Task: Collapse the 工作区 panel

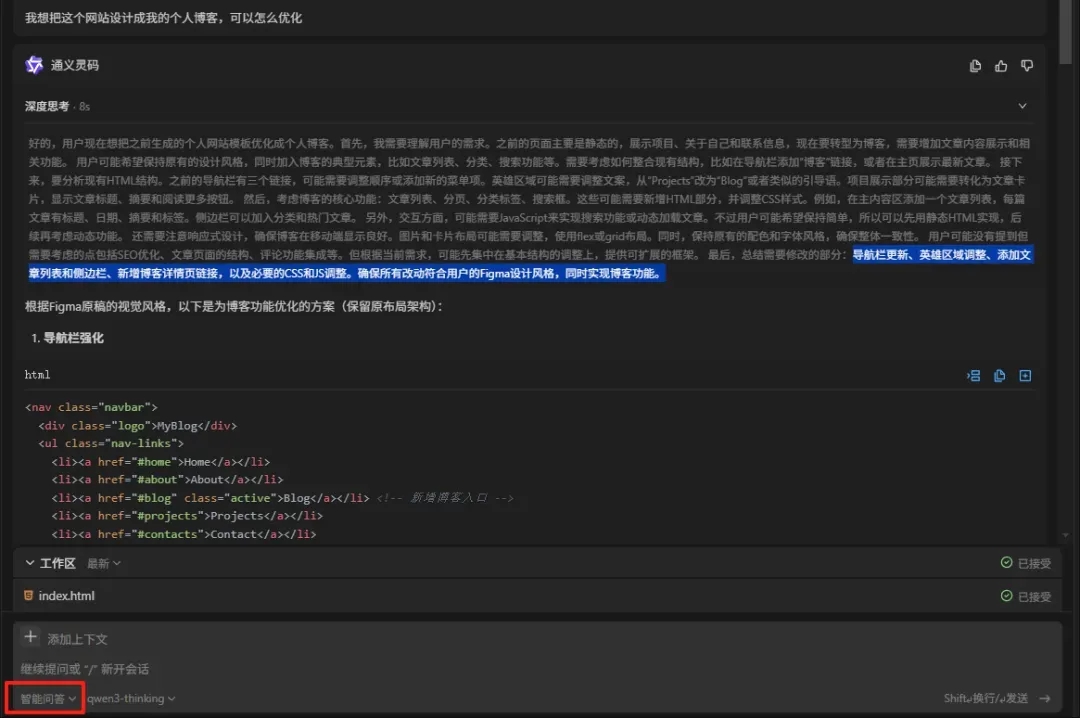Action: point(30,563)
